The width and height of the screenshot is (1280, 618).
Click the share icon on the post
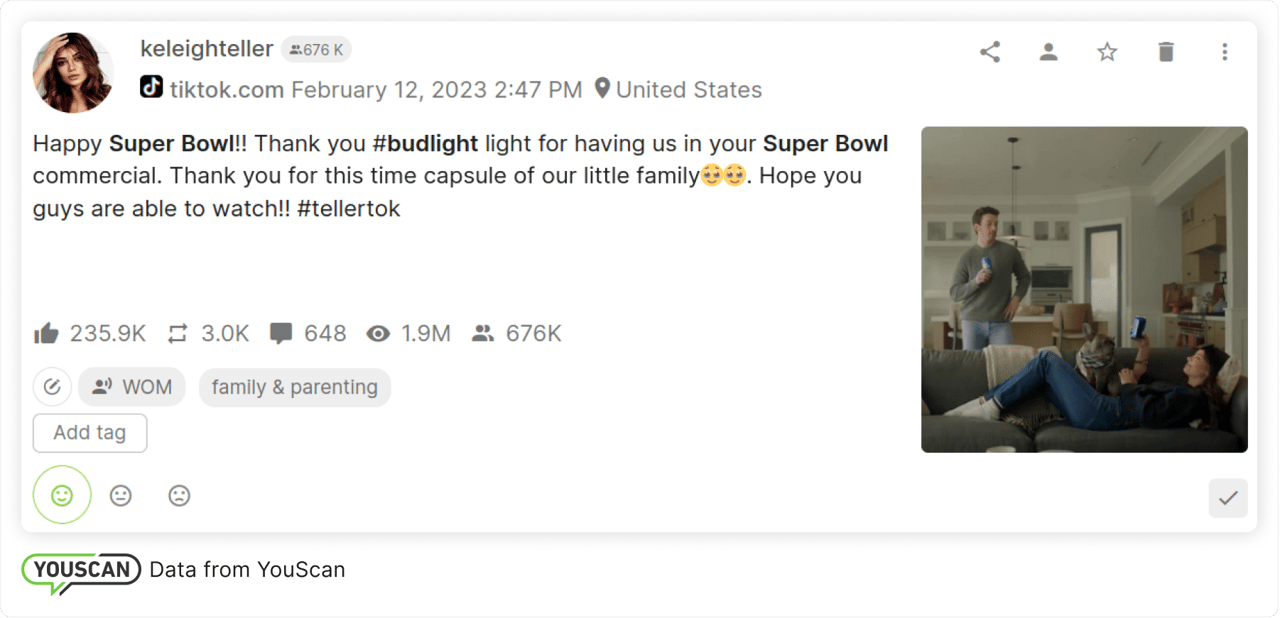(990, 52)
